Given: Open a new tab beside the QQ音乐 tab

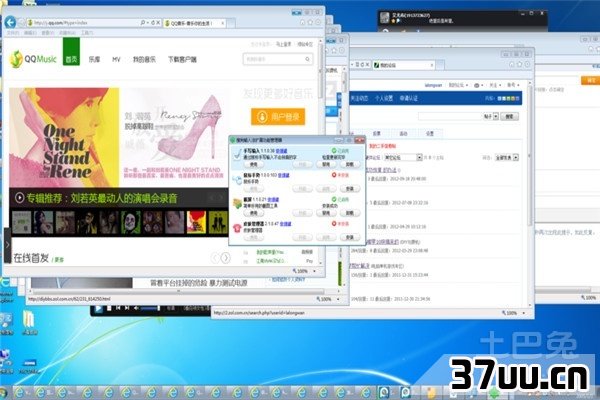Looking at the screenshot, I should pyautogui.click(x=231, y=23).
